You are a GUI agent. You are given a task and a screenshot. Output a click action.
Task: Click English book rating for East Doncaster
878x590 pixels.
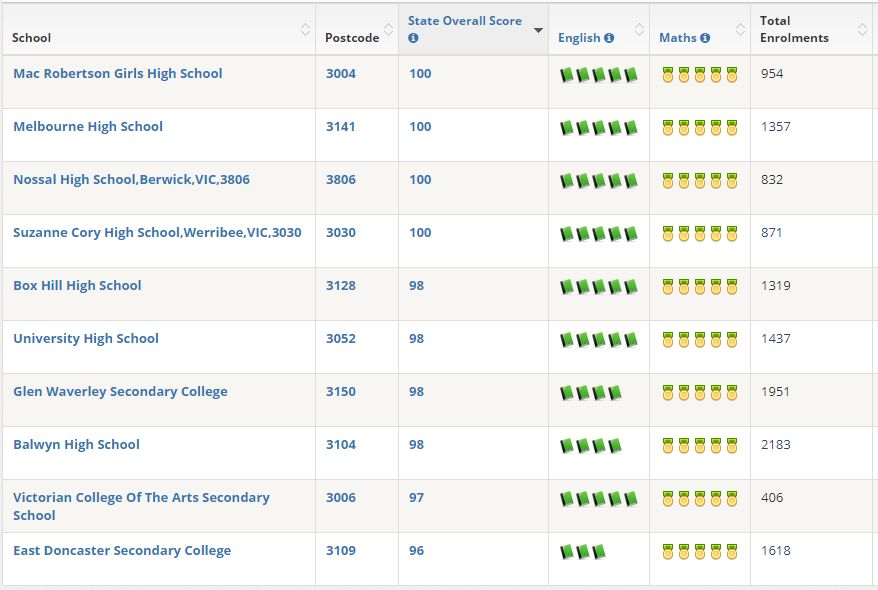(583, 552)
